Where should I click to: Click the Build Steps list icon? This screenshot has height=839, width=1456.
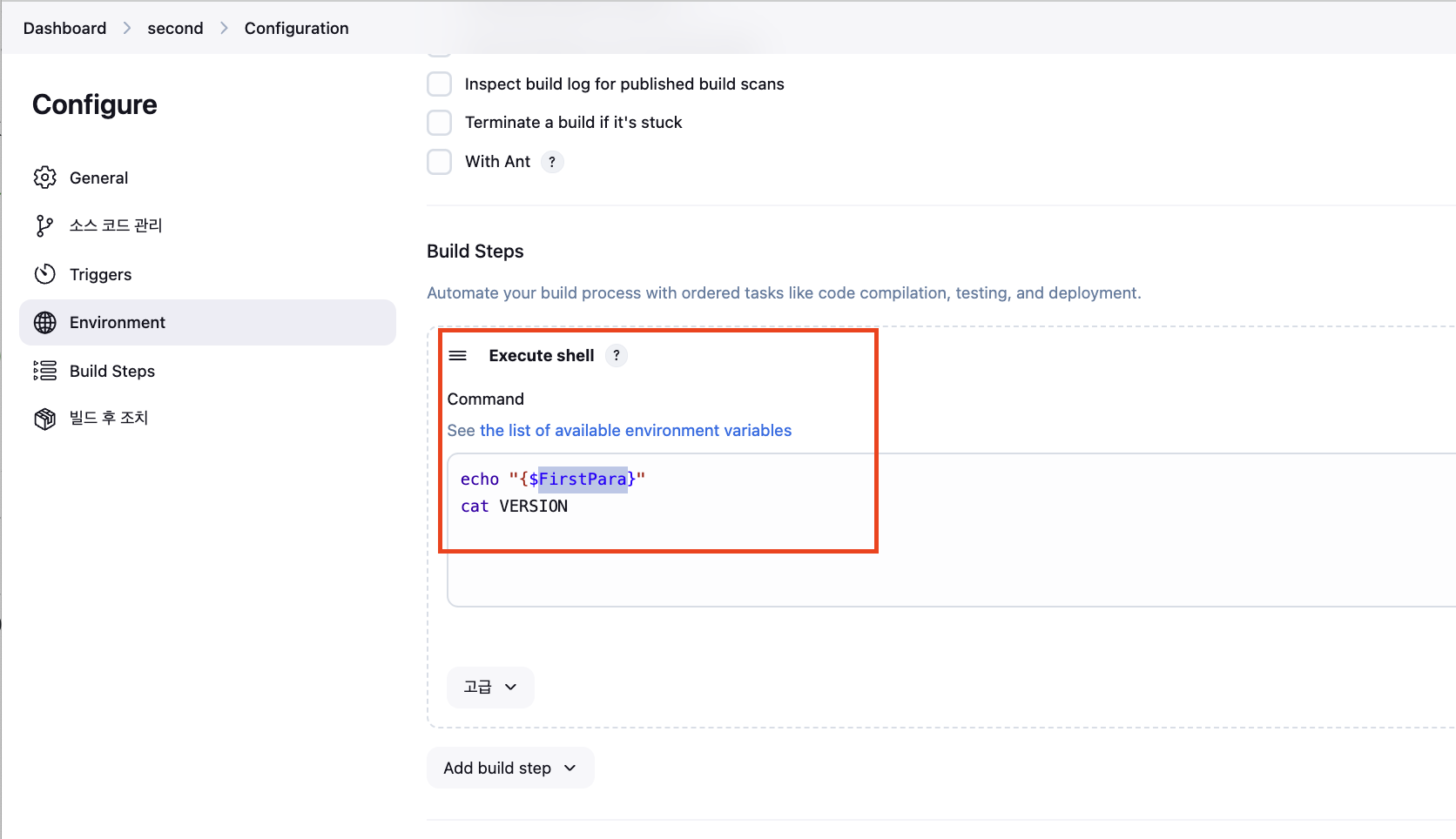coord(45,371)
